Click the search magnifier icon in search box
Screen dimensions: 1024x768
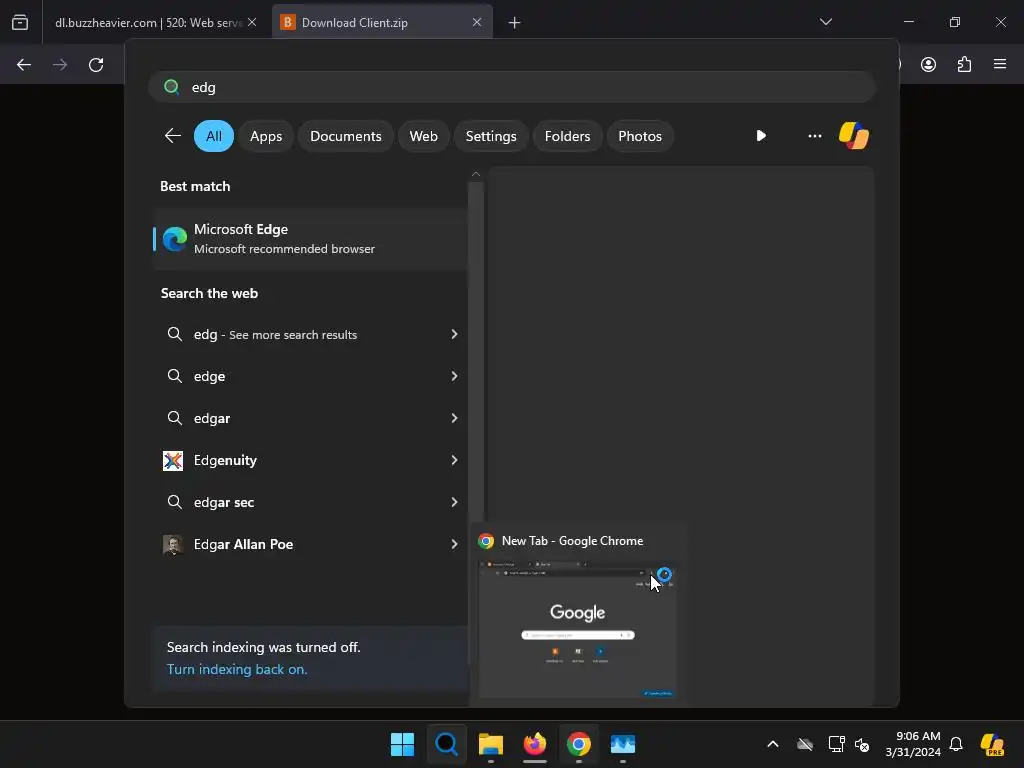pos(172,87)
